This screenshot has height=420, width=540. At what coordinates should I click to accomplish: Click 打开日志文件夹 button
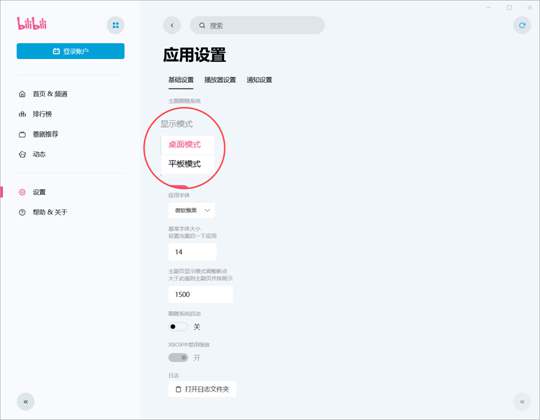pyautogui.click(x=202, y=389)
